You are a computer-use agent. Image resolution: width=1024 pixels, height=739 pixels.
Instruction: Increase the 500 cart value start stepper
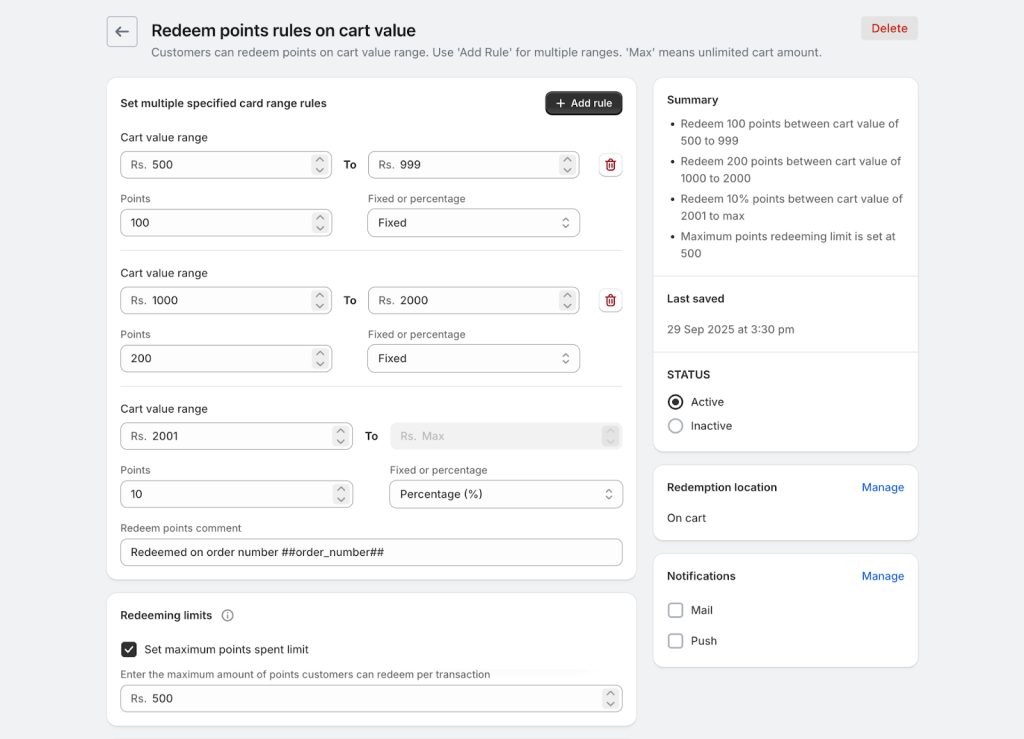point(319,159)
